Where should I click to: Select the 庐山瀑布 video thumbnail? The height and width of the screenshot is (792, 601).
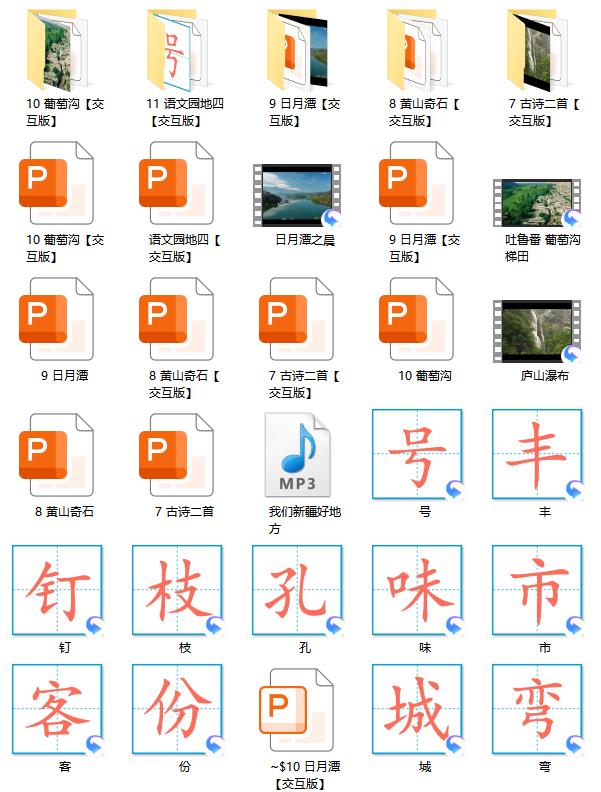[537, 330]
